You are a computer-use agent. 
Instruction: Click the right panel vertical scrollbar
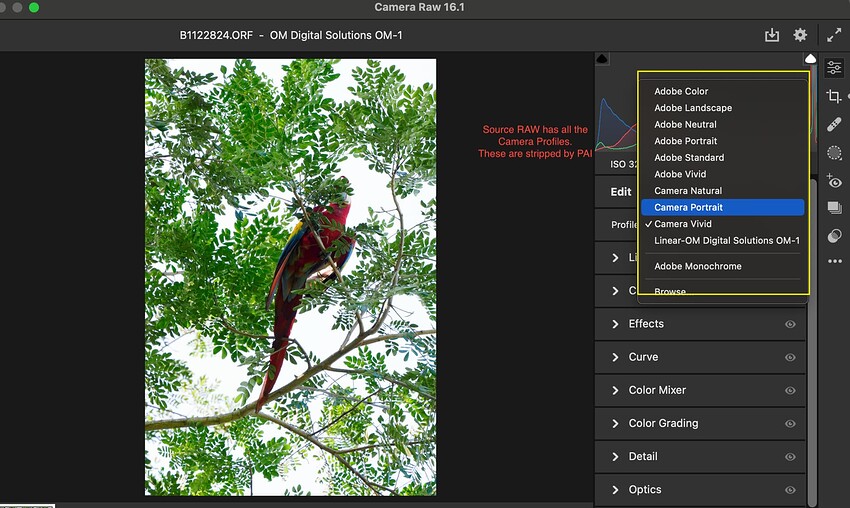(x=812, y=342)
